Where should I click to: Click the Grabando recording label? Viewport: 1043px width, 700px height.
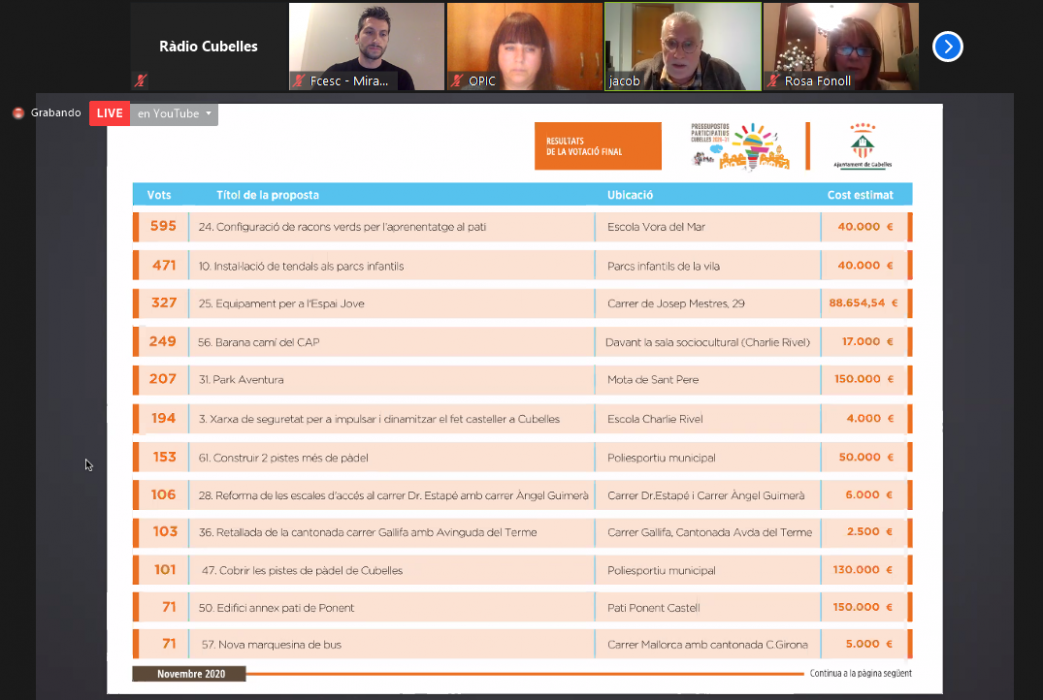click(x=56, y=113)
